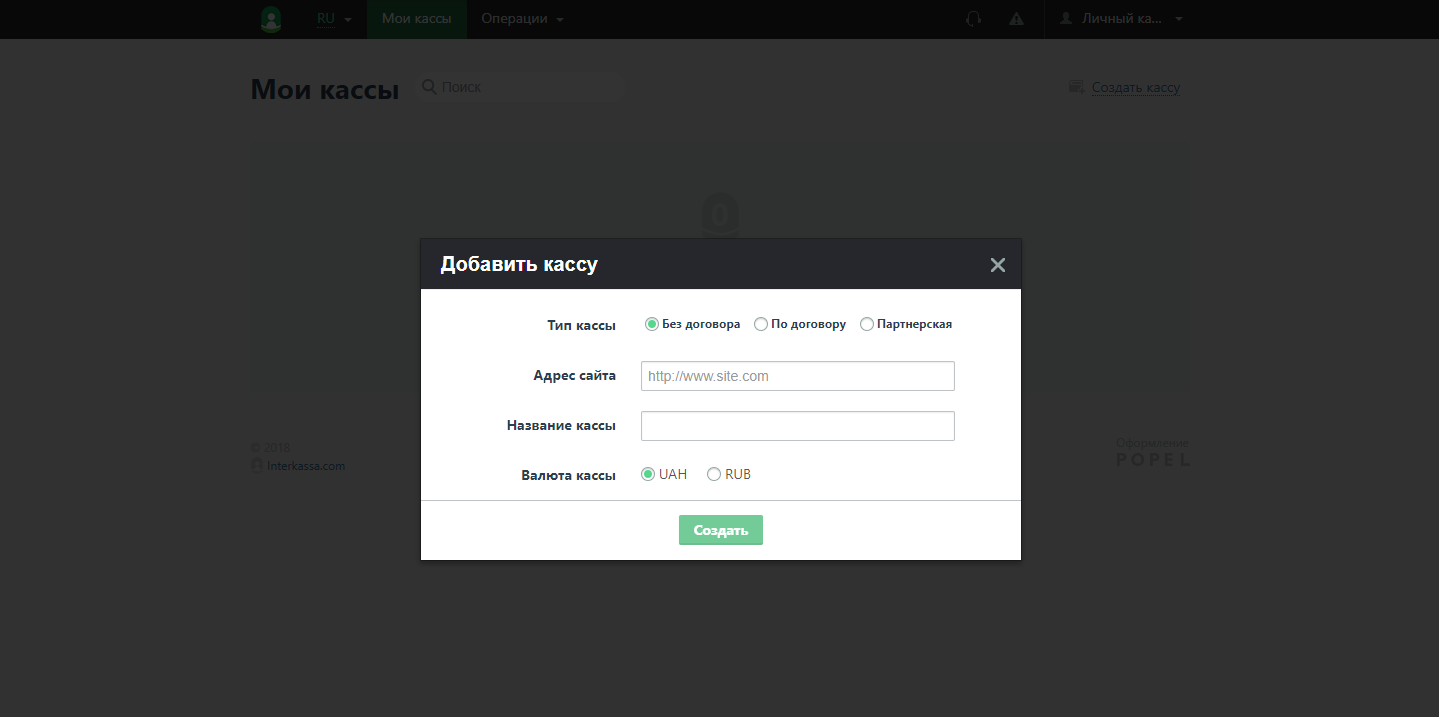This screenshot has width=1439, height=717.
Task: Click the Создать кассу link
Action: pyautogui.click(x=1136, y=88)
